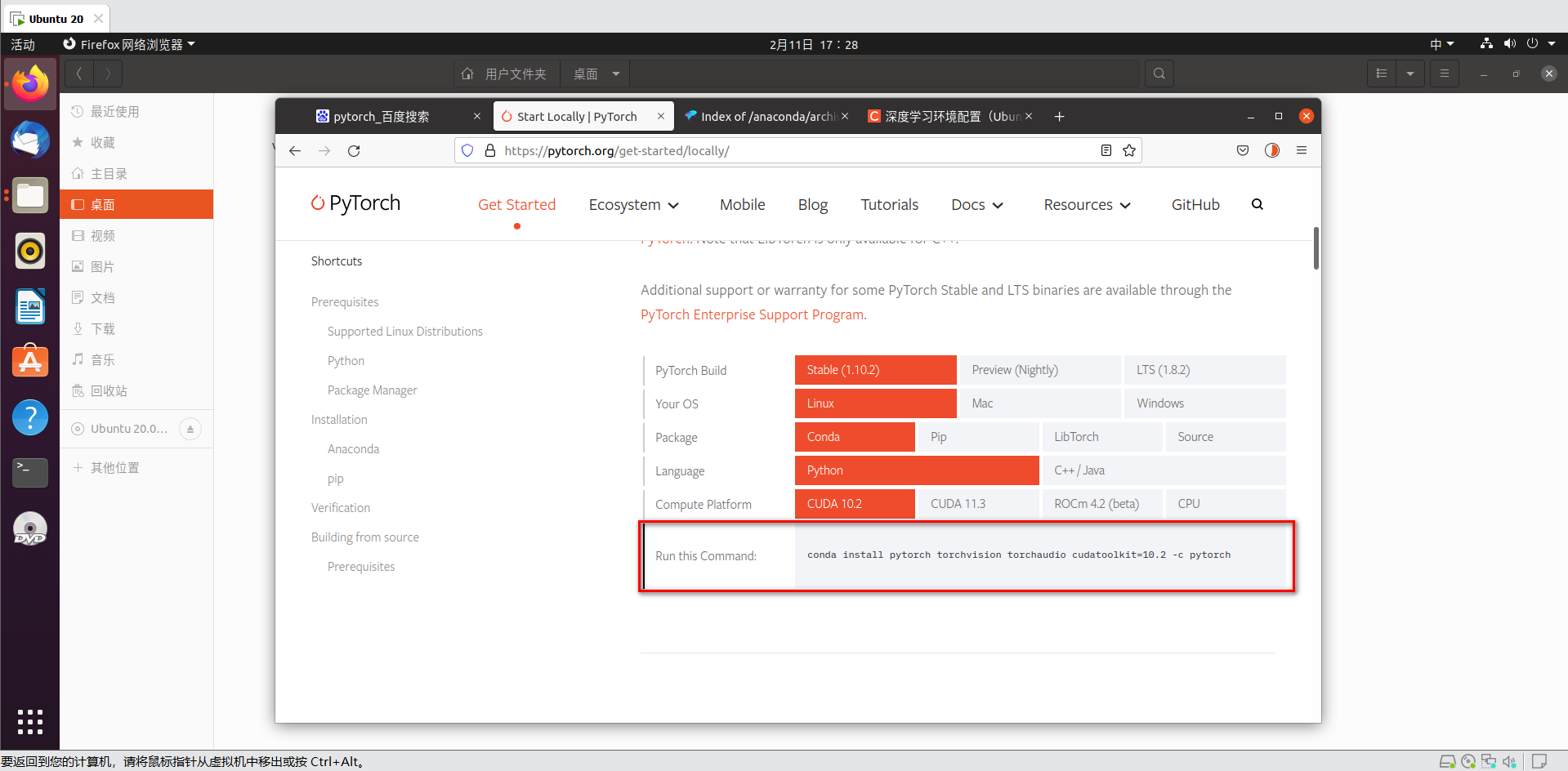Launch the Terminal from the dock
Image resolution: width=1568 pixels, height=771 pixels.
pyautogui.click(x=29, y=472)
